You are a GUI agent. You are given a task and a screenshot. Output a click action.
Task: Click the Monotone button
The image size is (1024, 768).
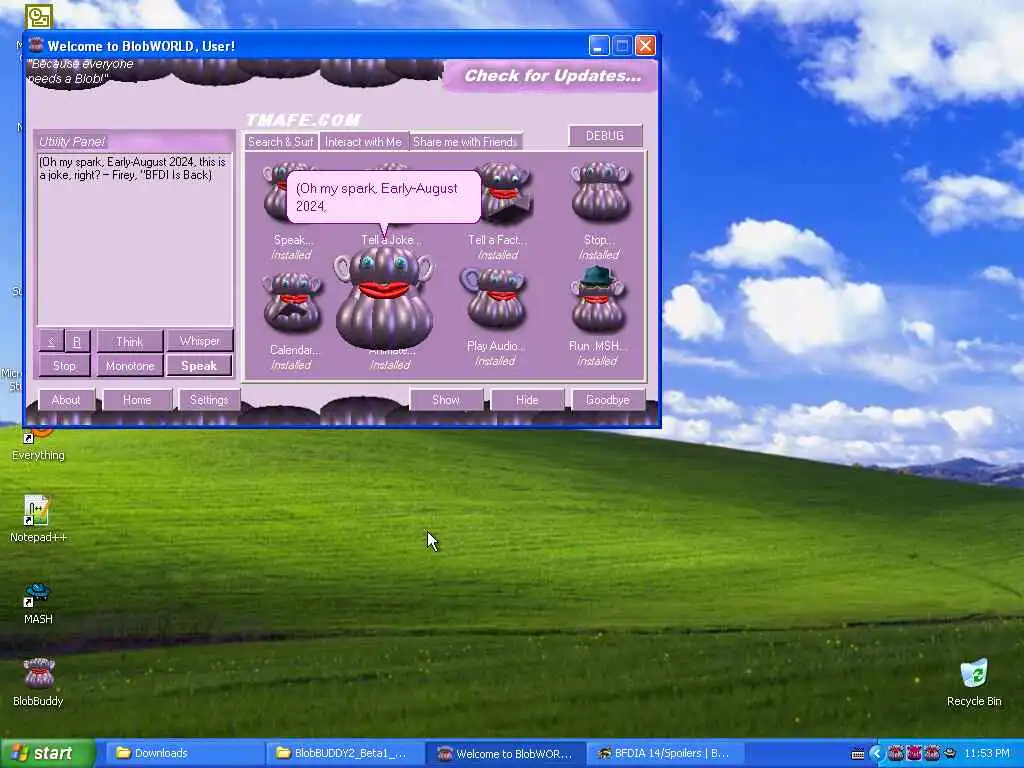130,366
